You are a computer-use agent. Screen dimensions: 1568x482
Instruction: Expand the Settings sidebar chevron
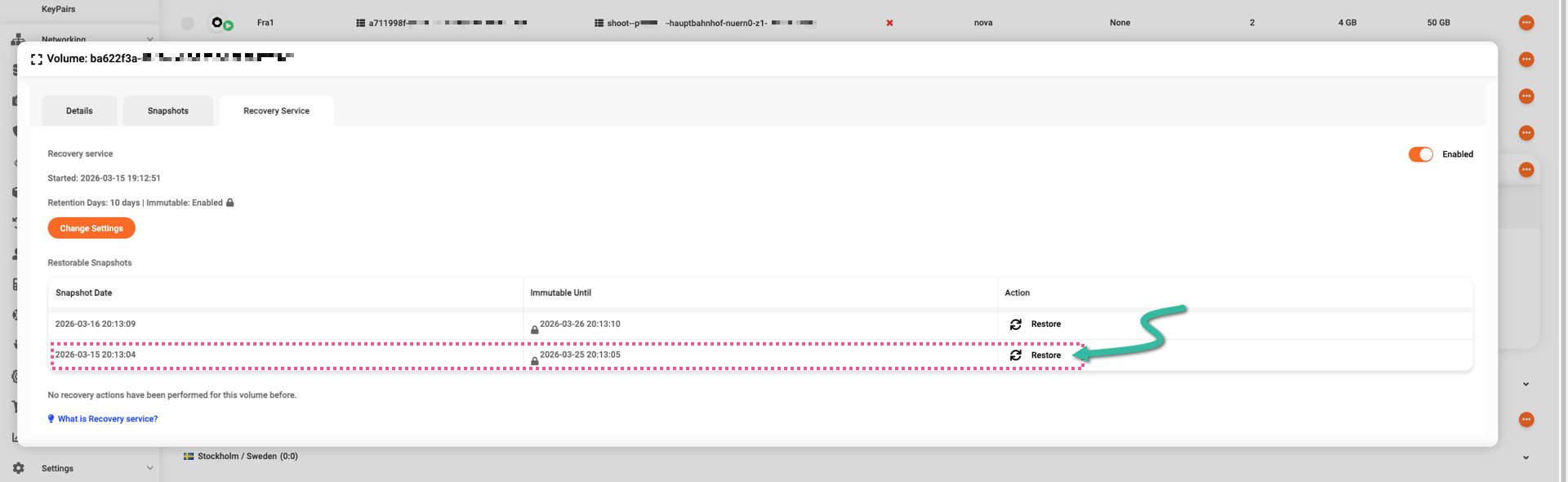point(149,468)
